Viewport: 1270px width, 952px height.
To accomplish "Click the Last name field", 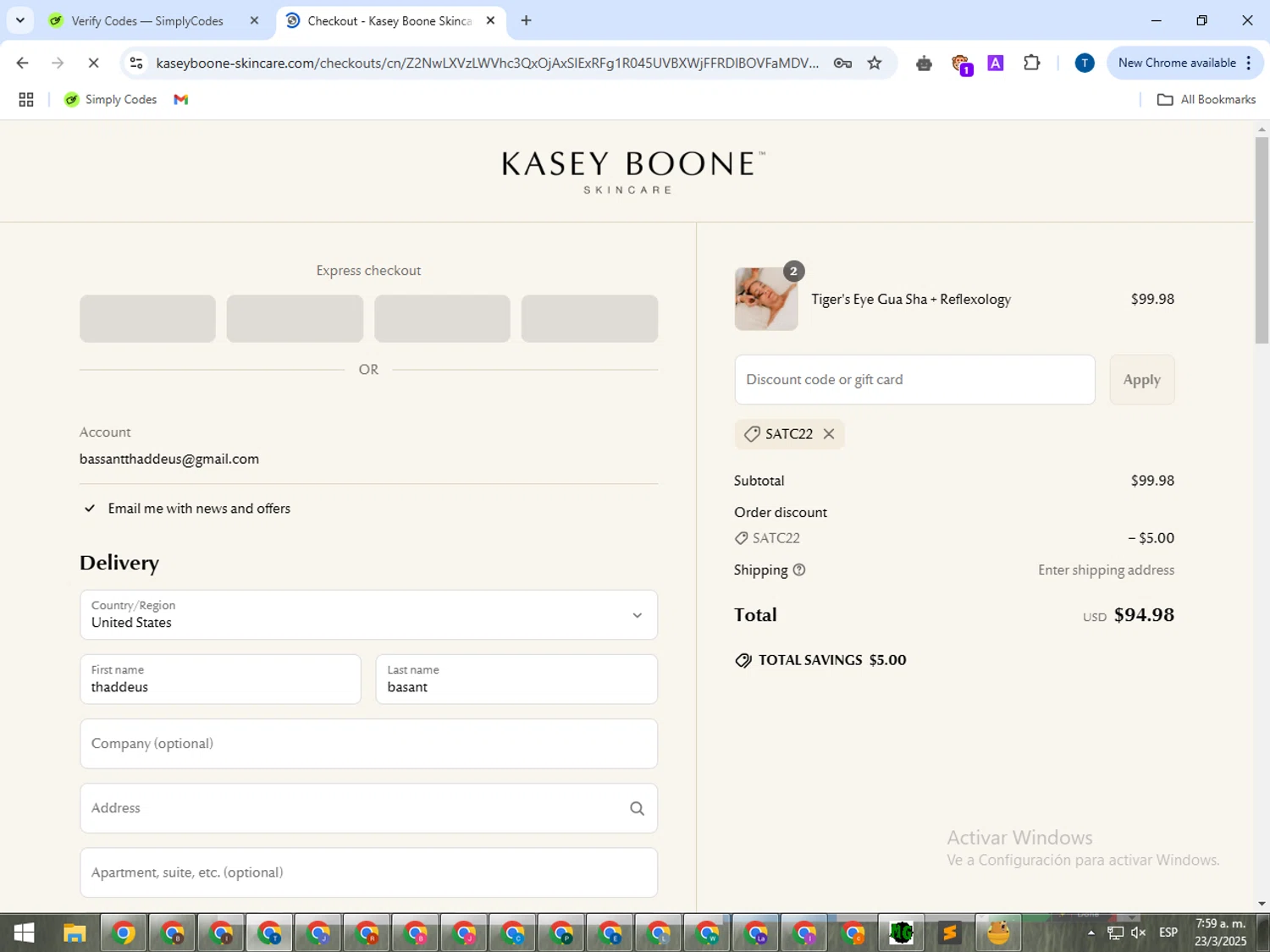I will pyautogui.click(x=516, y=680).
